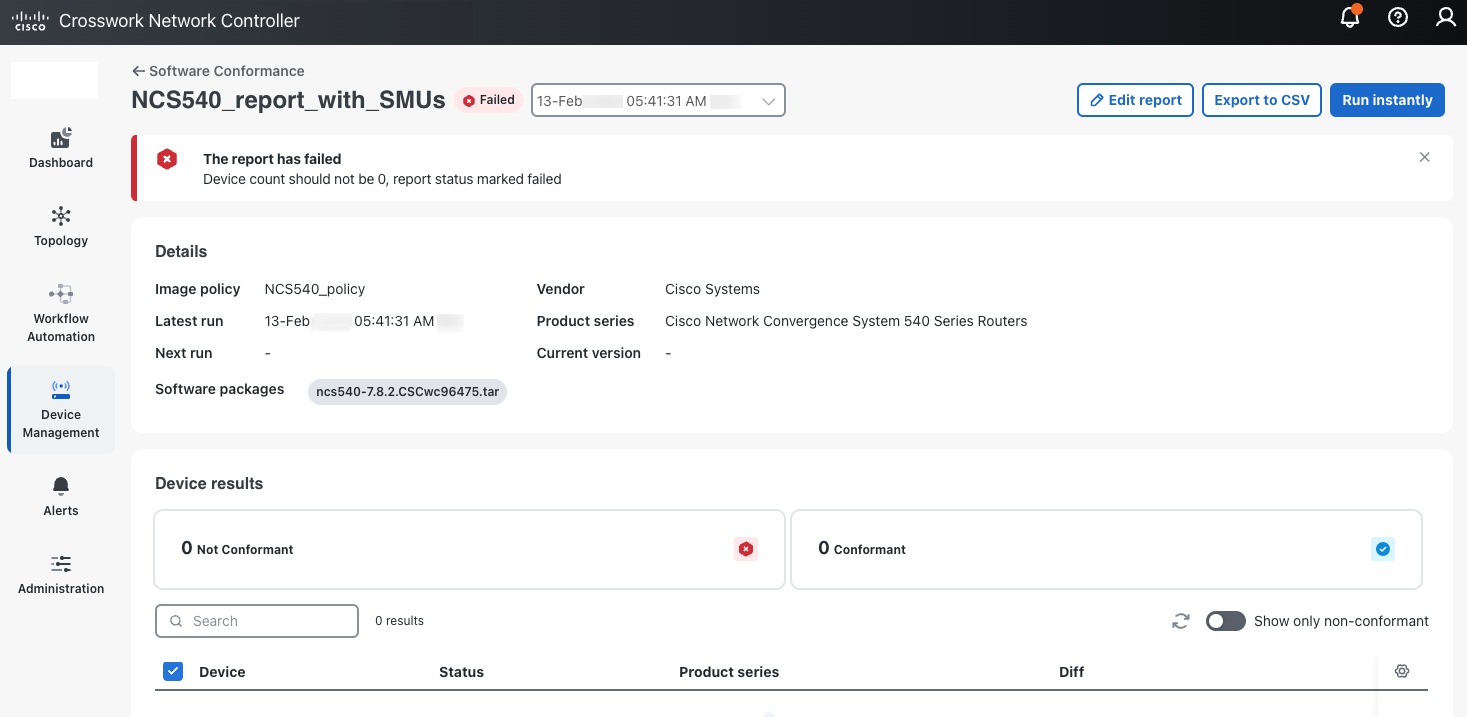This screenshot has height=717, width=1467.
Task: Go back to Software Conformance
Action: [217, 71]
